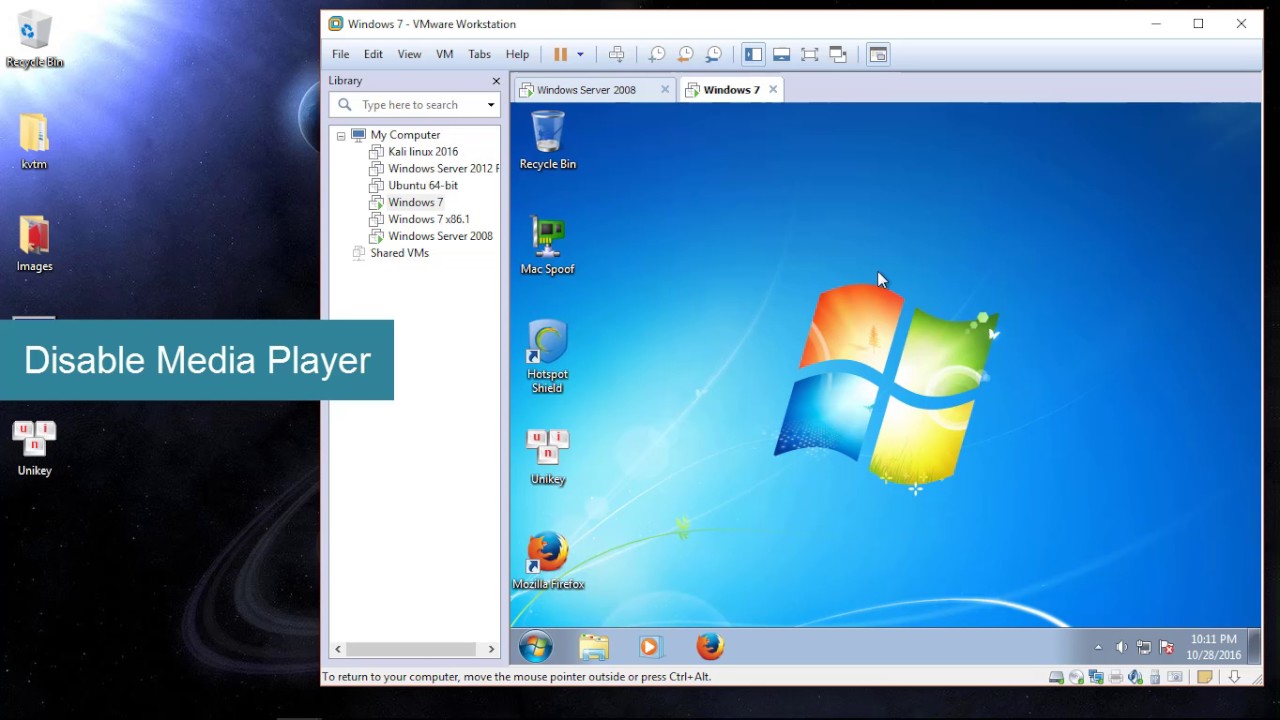The image size is (1280, 720).
Task: Open the Action Center flag tray icon
Action: (1166, 647)
